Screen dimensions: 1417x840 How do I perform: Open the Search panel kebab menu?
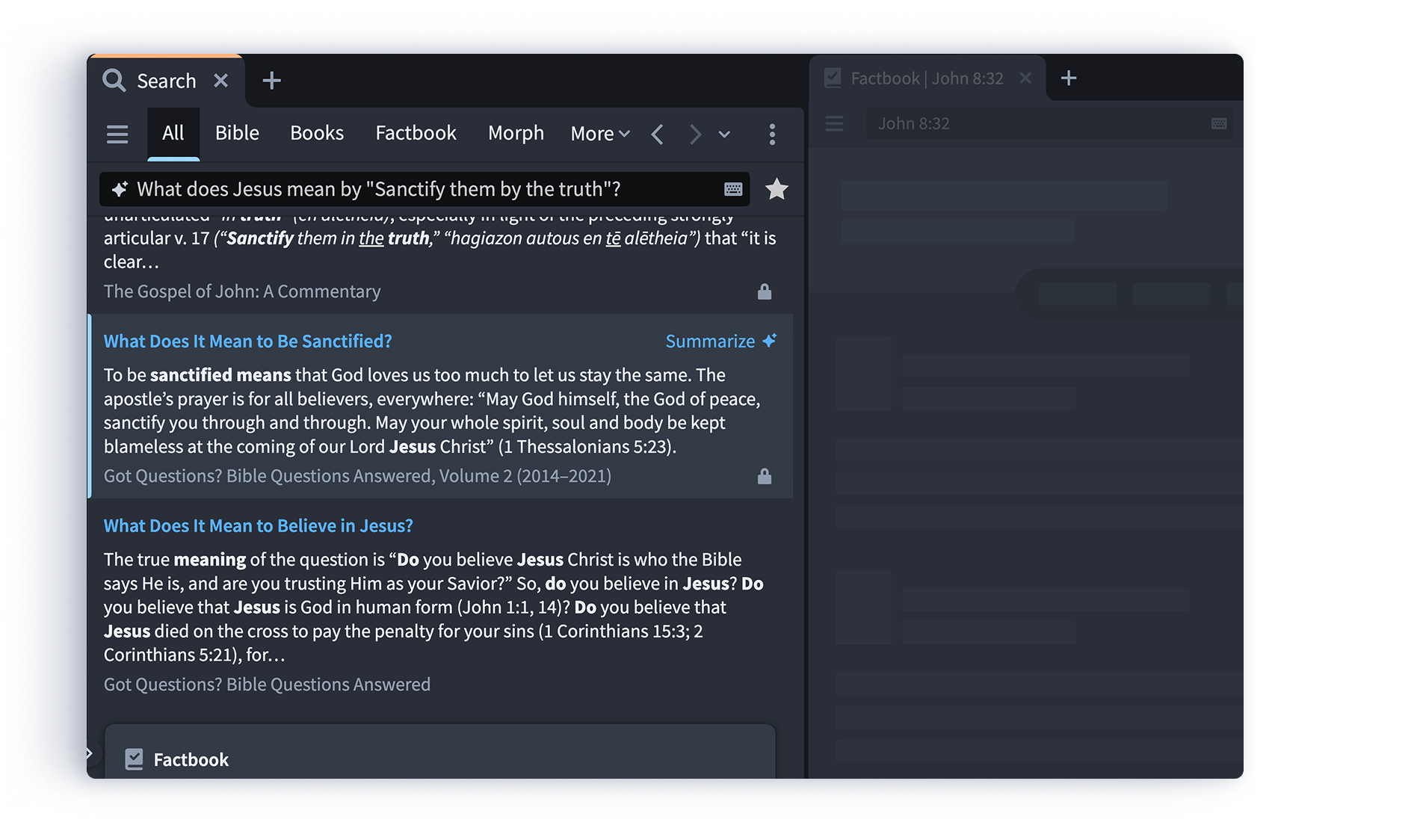(772, 135)
